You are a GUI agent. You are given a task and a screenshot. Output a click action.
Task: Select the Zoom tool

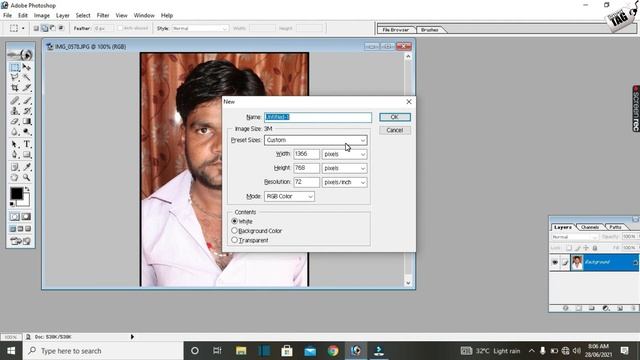27,178
